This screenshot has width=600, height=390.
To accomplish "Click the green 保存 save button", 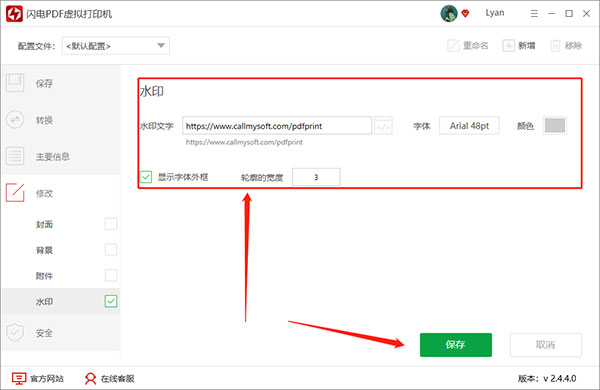I will coord(456,345).
